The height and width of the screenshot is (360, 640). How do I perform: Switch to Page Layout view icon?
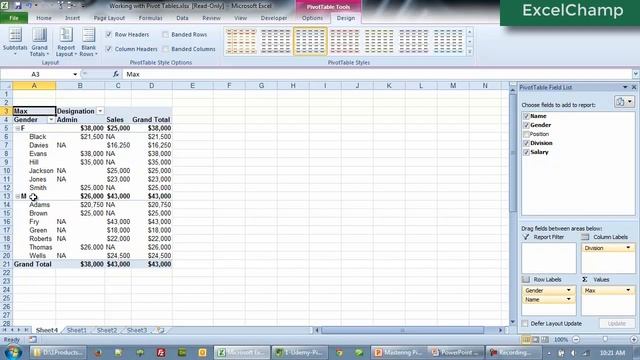(536, 340)
